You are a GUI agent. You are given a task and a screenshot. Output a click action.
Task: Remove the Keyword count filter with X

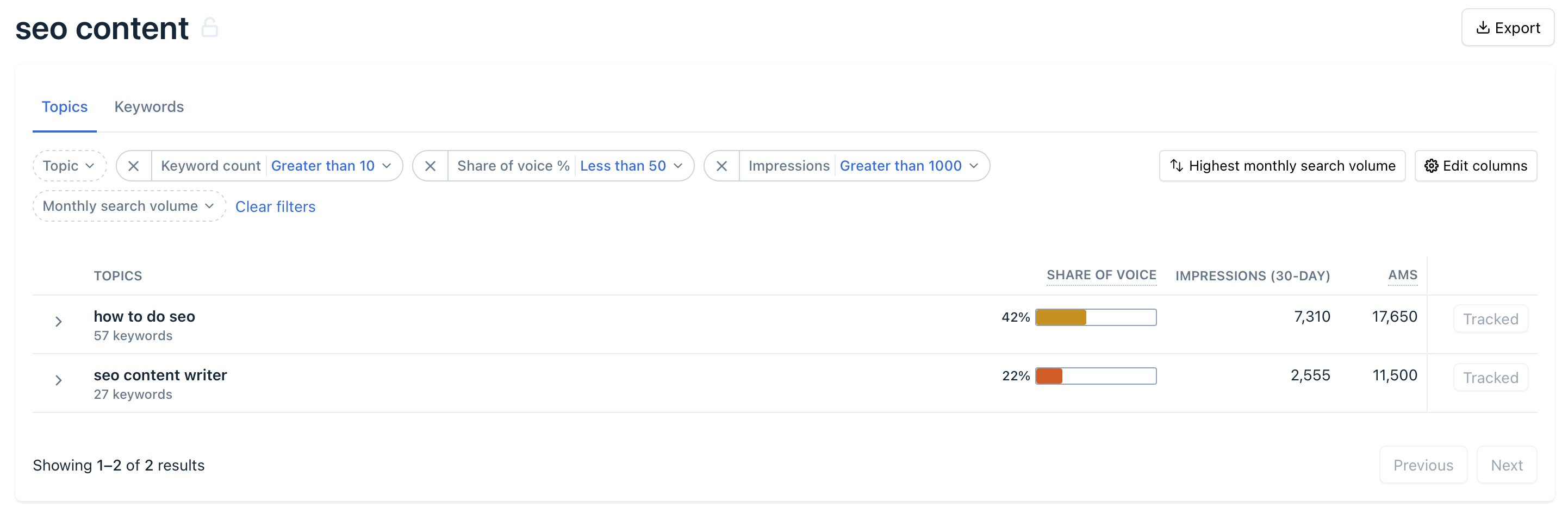tap(134, 166)
